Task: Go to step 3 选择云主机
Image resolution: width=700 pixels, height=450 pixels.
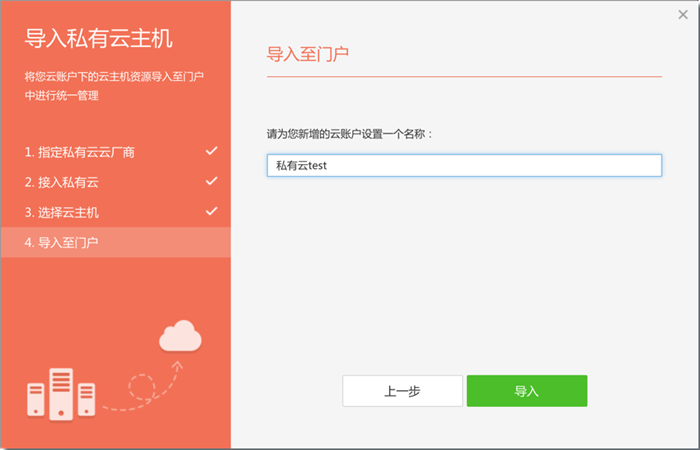Action: pyautogui.click(x=62, y=212)
